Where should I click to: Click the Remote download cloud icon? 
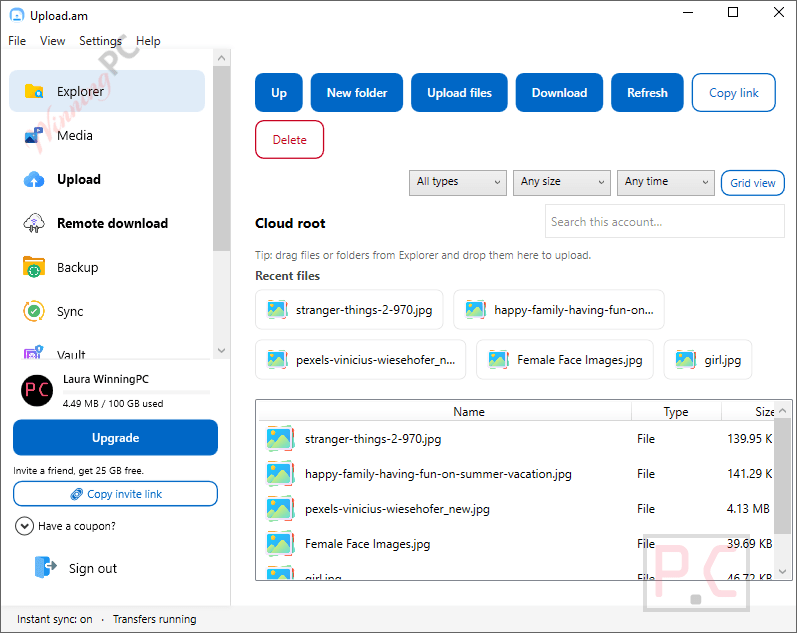[34, 223]
